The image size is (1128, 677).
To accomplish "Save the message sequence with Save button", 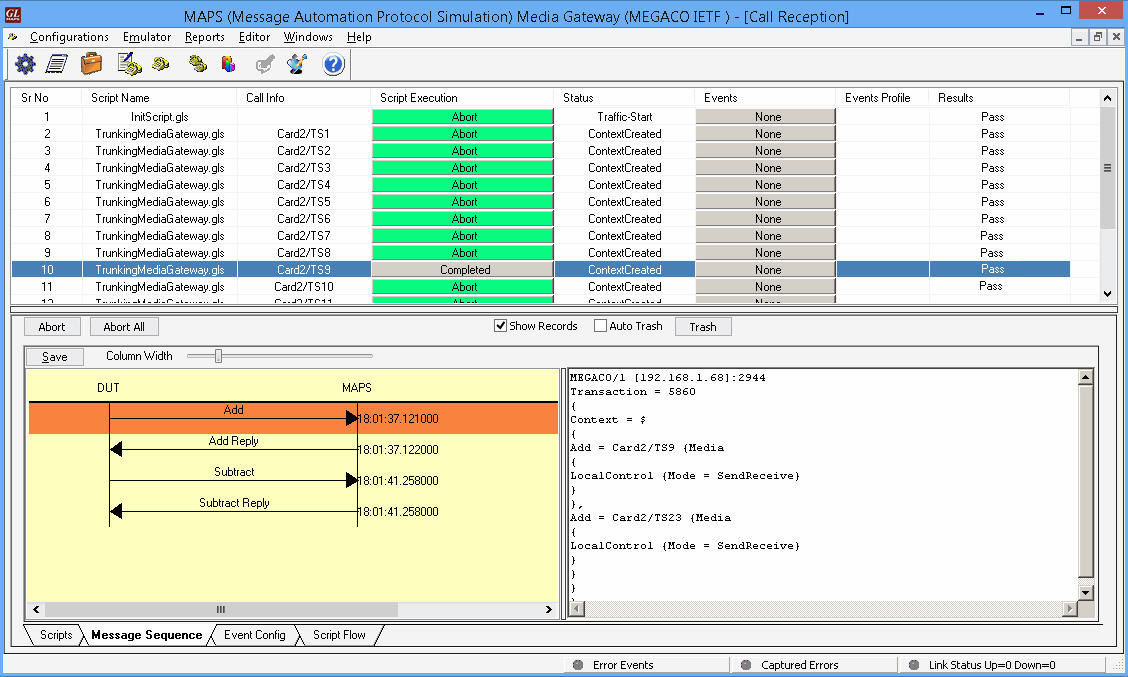I will 55,357.
